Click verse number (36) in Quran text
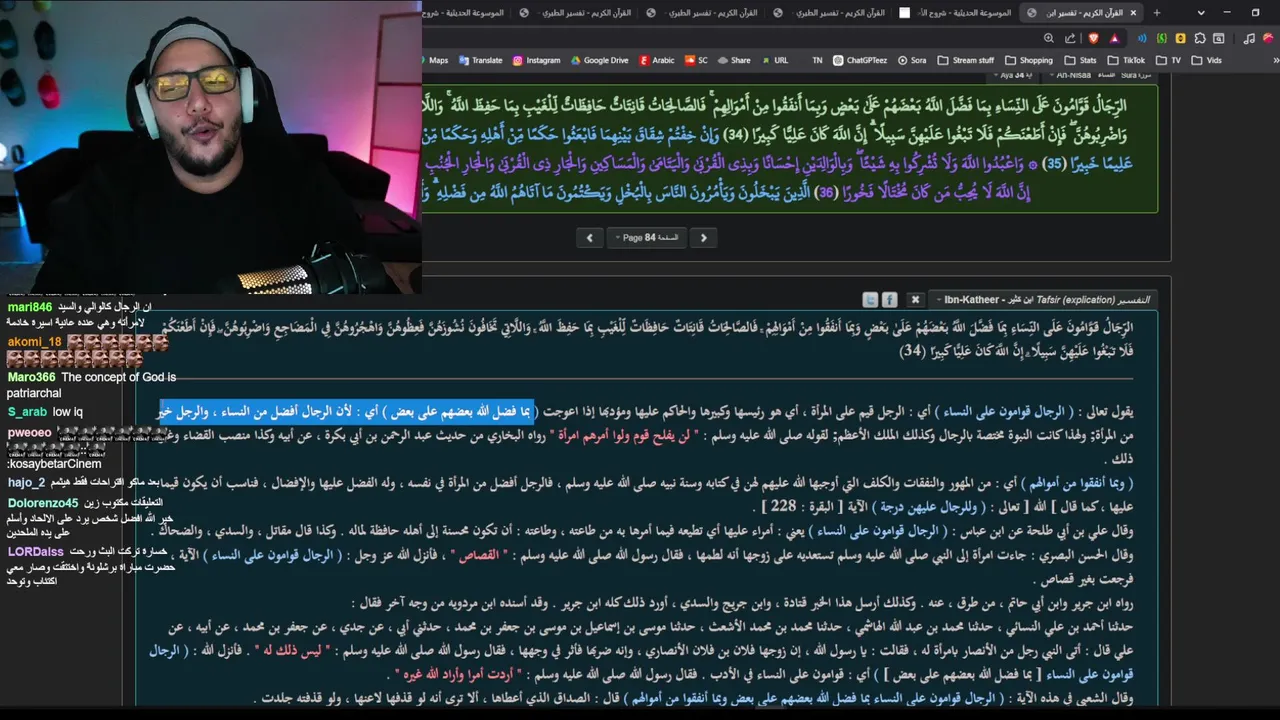Screen dimensions: 1280x720 tap(826, 192)
